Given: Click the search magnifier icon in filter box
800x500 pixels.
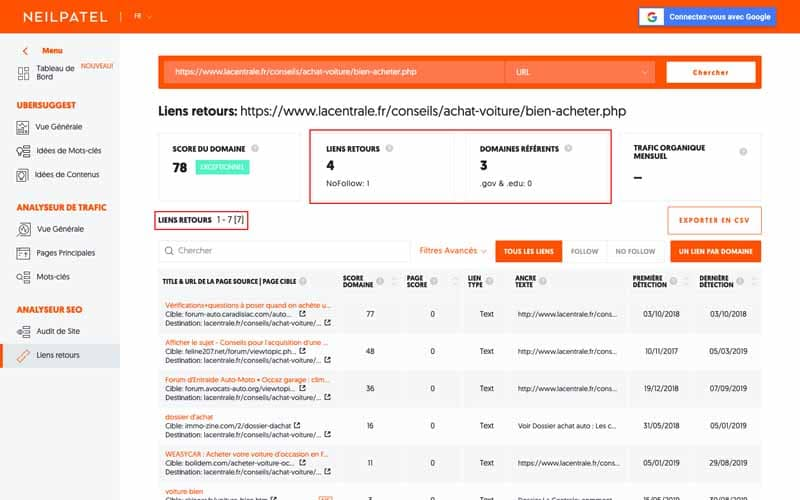Looking at the screenshot, I should (169, 251).
